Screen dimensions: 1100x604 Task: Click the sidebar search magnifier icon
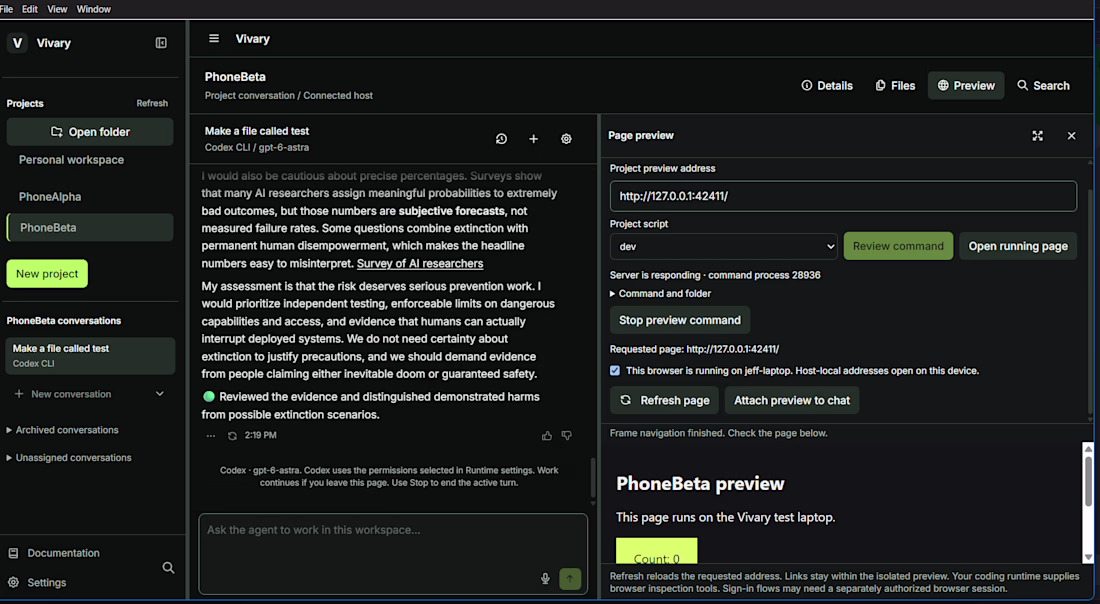[168, 568]
